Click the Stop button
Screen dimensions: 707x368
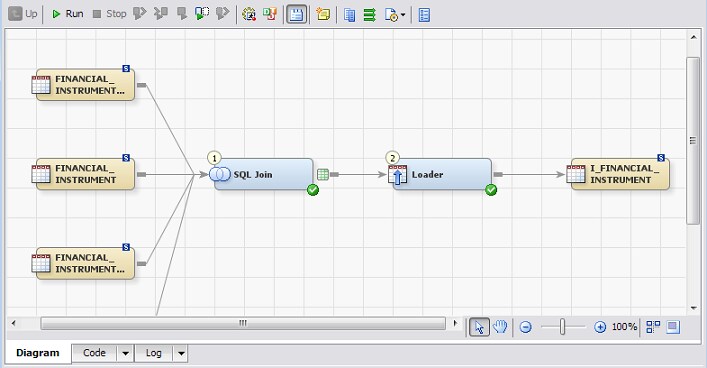[109, 14]
